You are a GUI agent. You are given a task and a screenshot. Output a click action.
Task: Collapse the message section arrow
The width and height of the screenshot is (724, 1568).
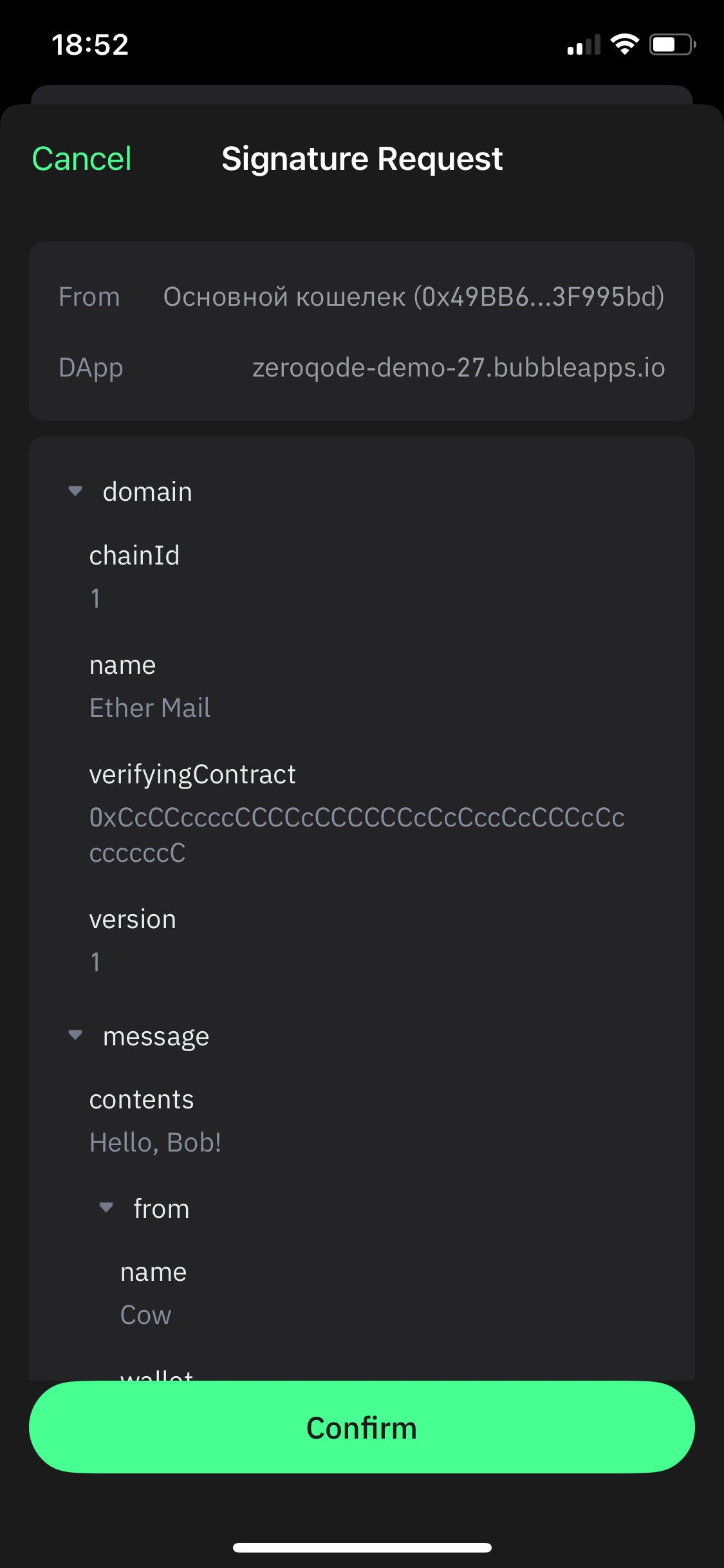[x=75, y=1035]
